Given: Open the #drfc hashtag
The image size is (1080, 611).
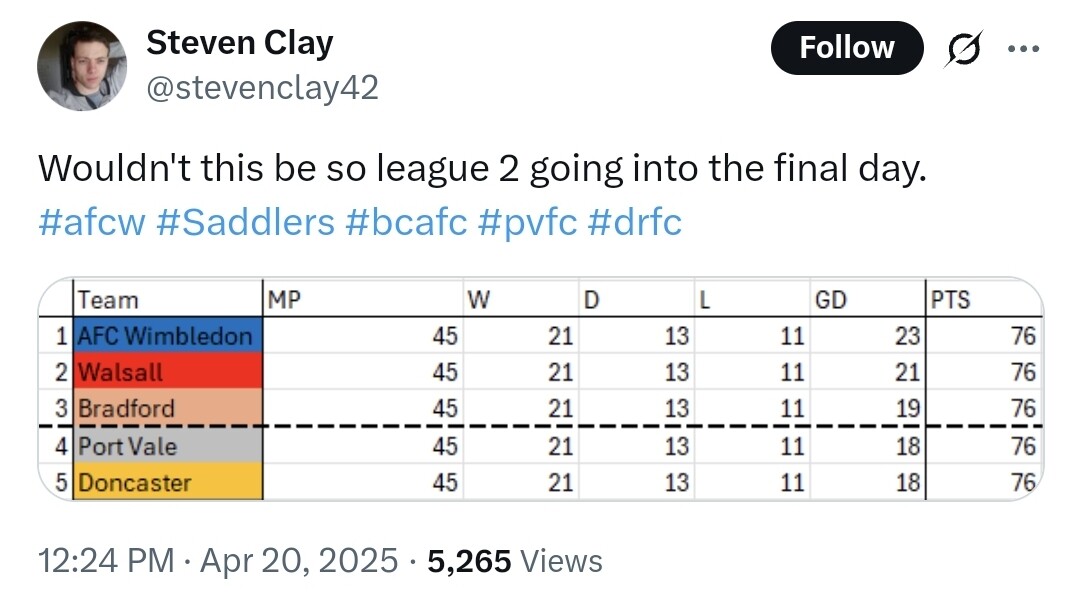Looking at the screenshot, I should click(634, 222).
